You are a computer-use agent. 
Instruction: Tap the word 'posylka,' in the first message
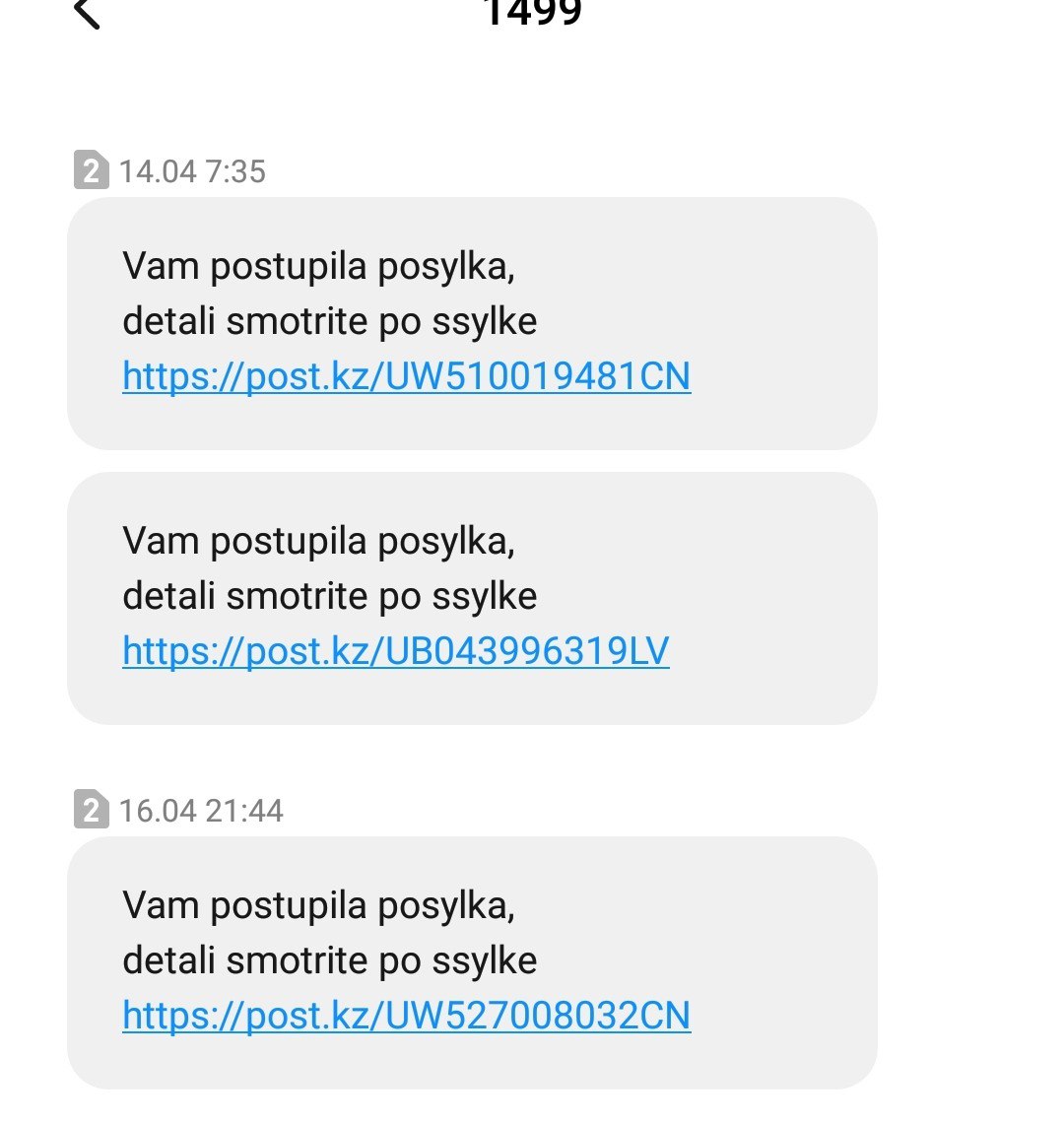pos(446,269)
